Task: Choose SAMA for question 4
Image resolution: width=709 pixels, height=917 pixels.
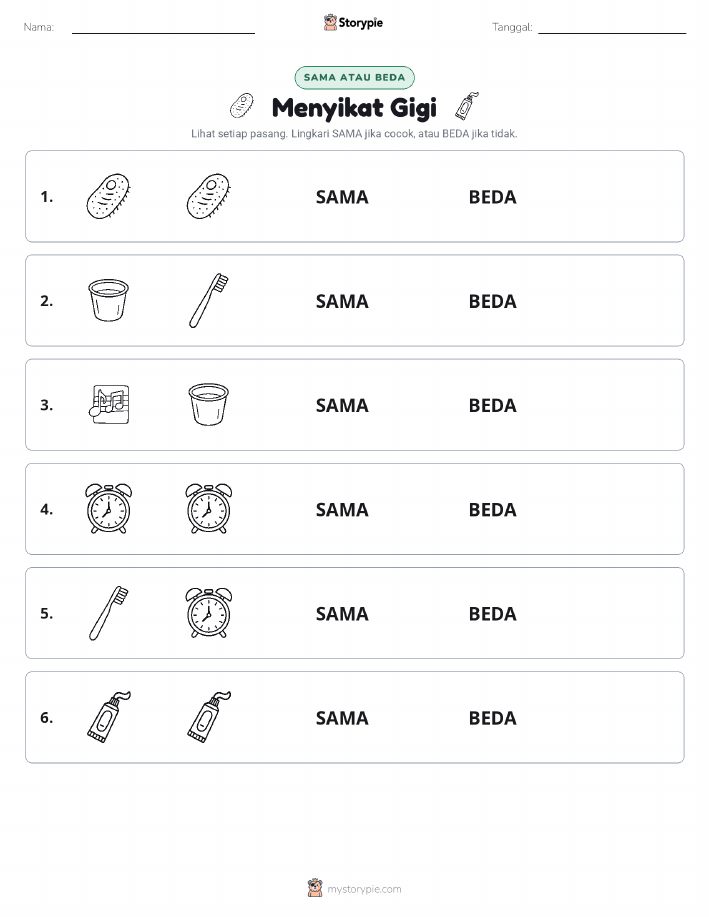Action: (342, 509)
